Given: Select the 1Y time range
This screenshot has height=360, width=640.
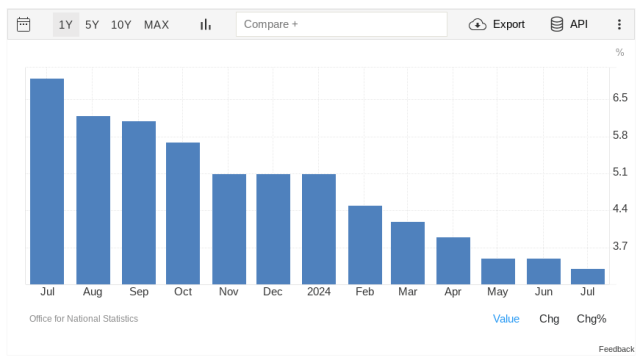Looking at the screenshot, I should coord(66,25).
